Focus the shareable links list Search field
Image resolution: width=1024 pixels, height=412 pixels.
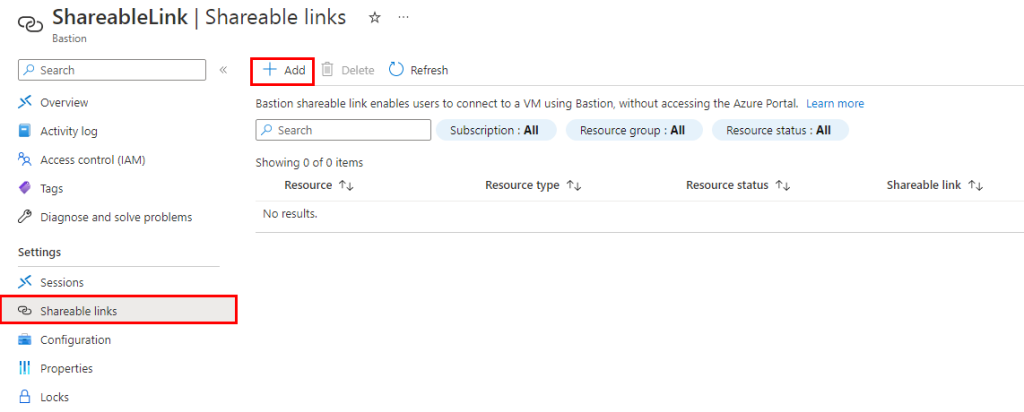click(343, 130)
